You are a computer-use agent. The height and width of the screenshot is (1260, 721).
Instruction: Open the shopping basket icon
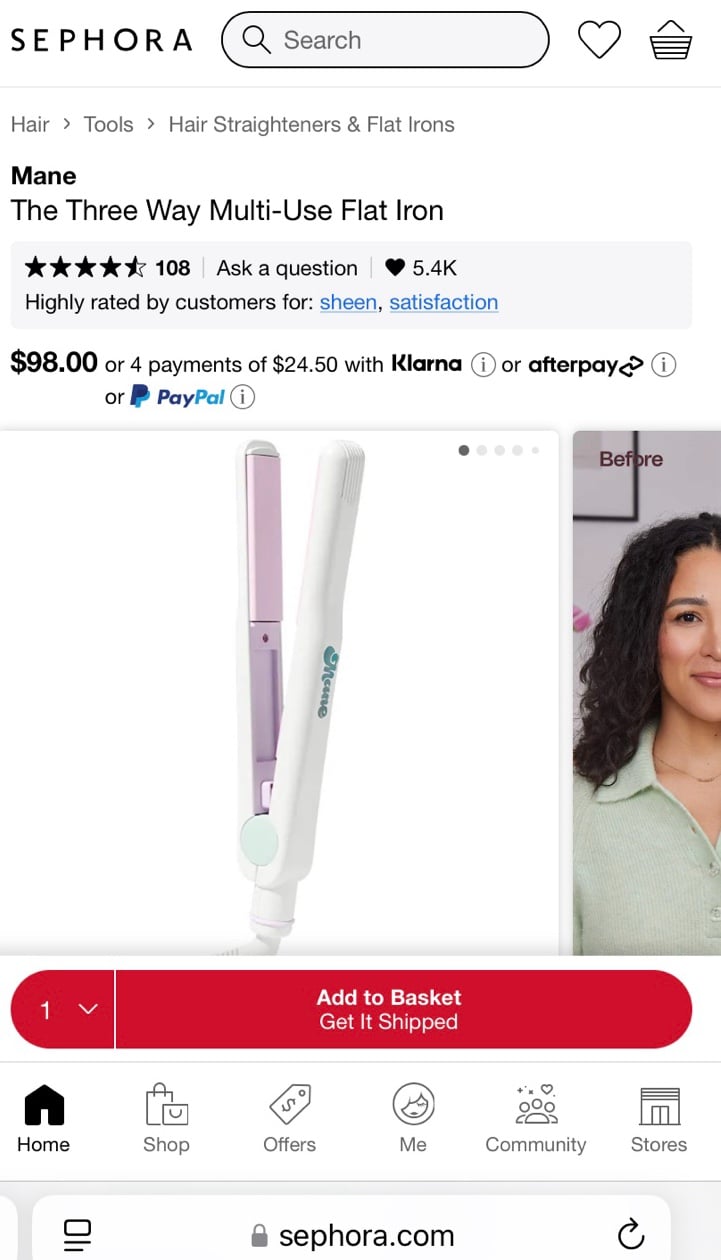pyautogui.click(x=670, y=40)
